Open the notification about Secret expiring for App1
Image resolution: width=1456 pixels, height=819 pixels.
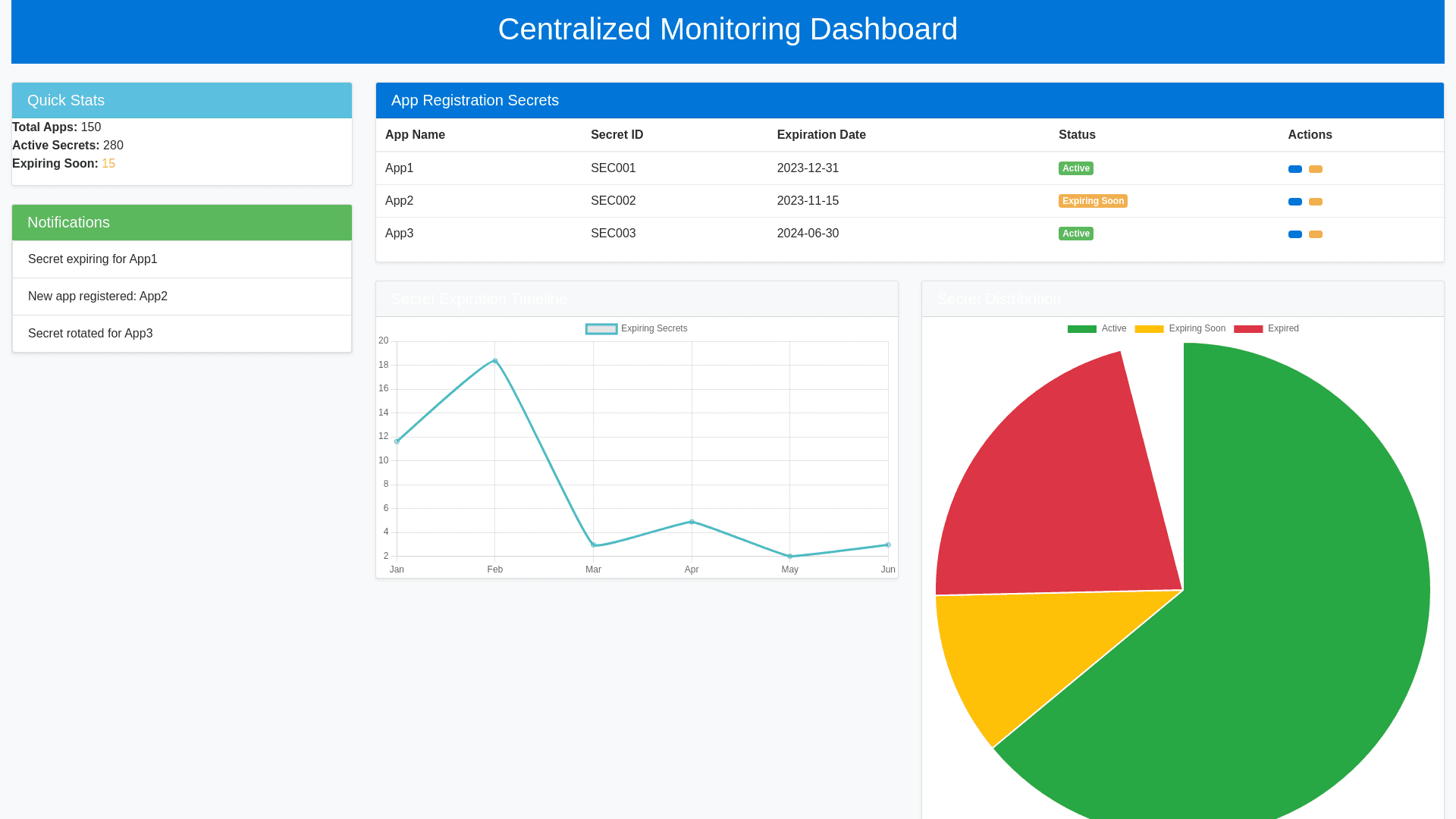click(x=93, y=259)
